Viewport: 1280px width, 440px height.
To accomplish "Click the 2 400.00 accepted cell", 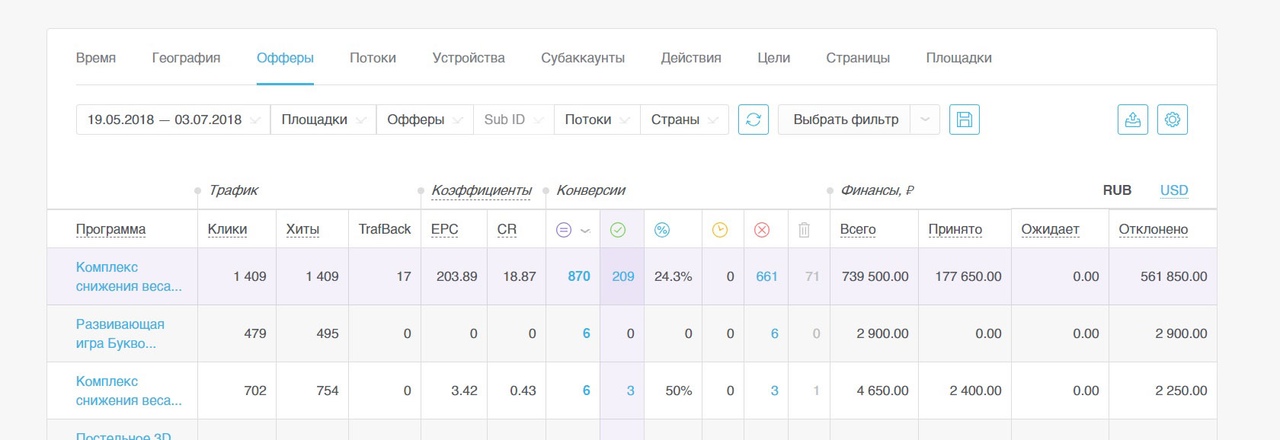I will (x=975, y=391).
